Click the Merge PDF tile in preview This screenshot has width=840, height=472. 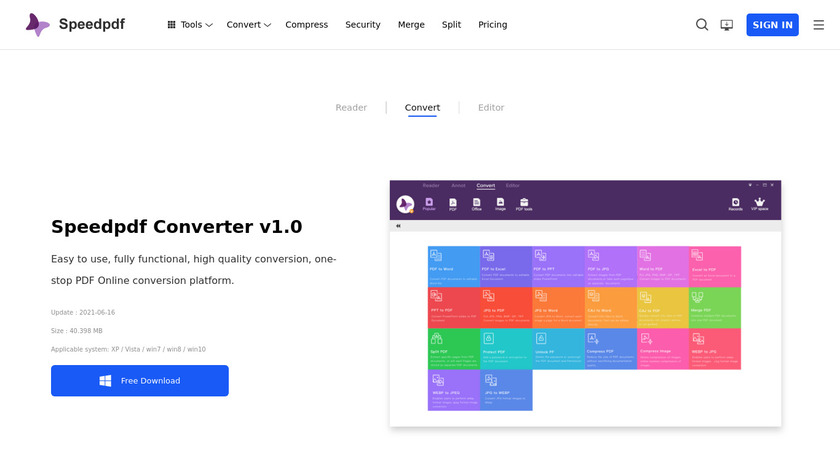pos(715,308)
